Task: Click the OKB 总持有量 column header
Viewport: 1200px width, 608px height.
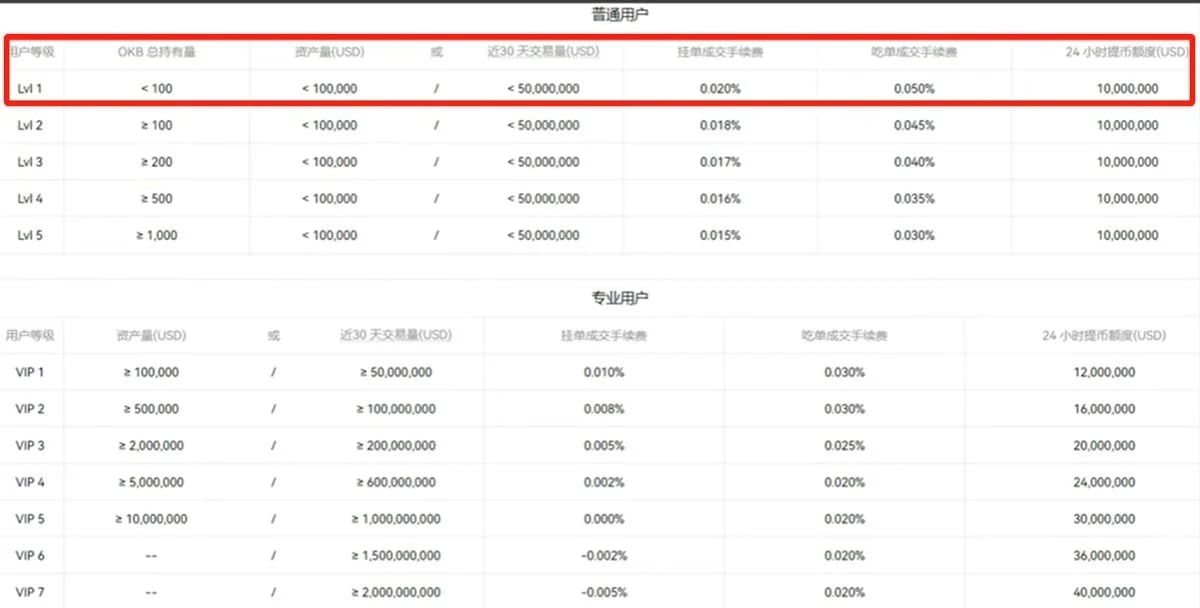Action: click(x=156, y=51)
